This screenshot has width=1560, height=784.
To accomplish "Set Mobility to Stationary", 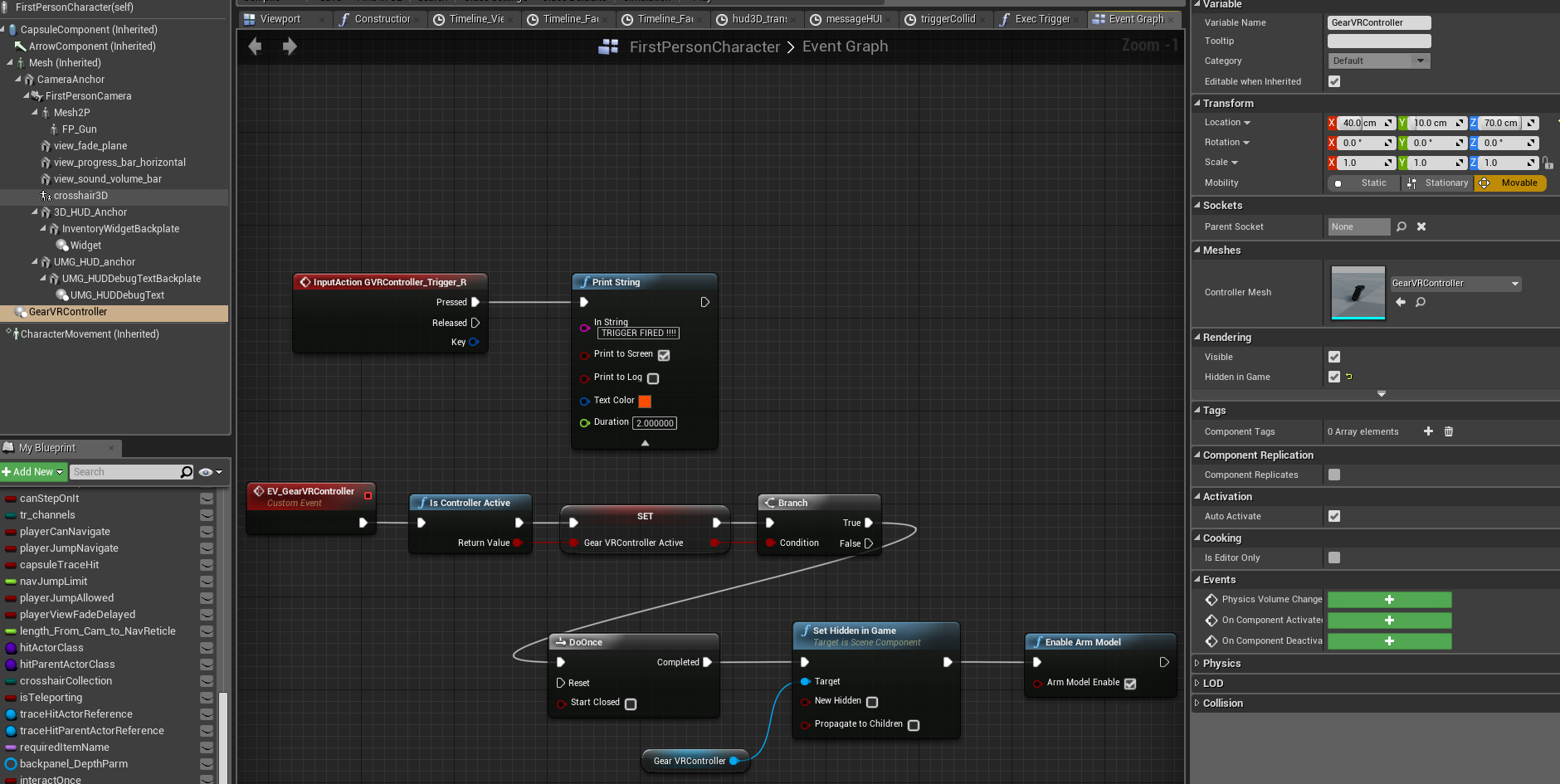I will point(1437,183).
